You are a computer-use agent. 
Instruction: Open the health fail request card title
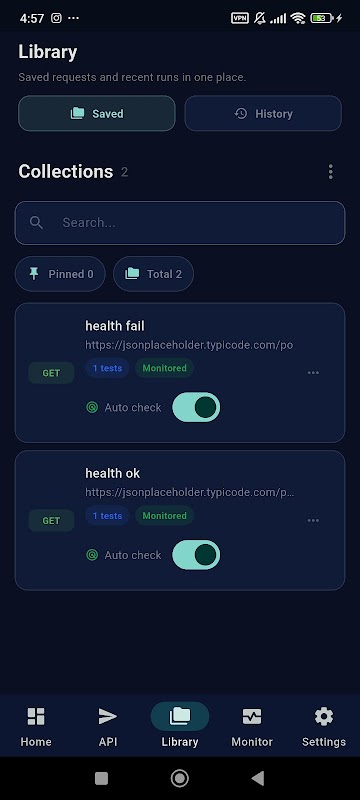tap(115, 326)
